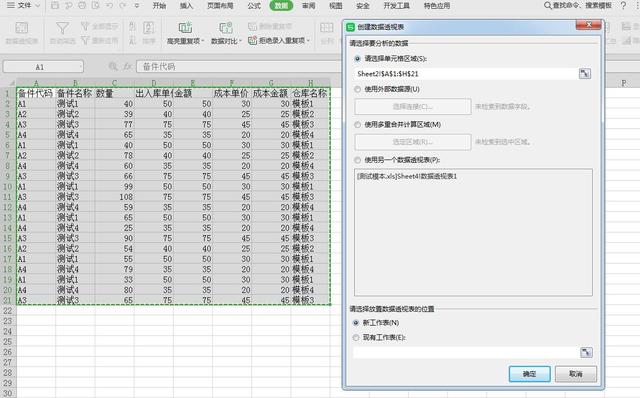
Task: Click header cell 成本单价
Action: point(231,93)
